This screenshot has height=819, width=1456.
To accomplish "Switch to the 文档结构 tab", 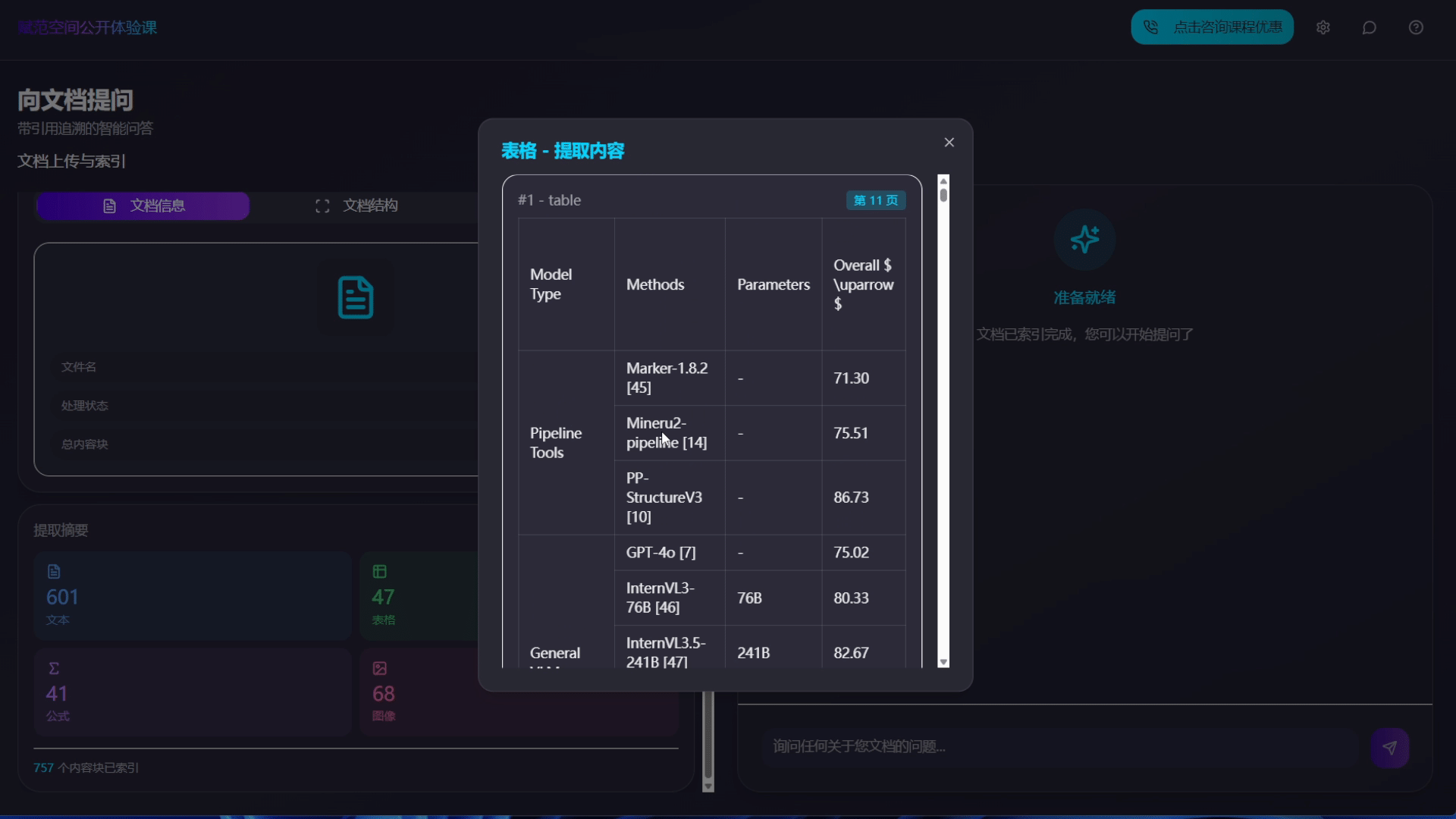I will pos(356,206).
